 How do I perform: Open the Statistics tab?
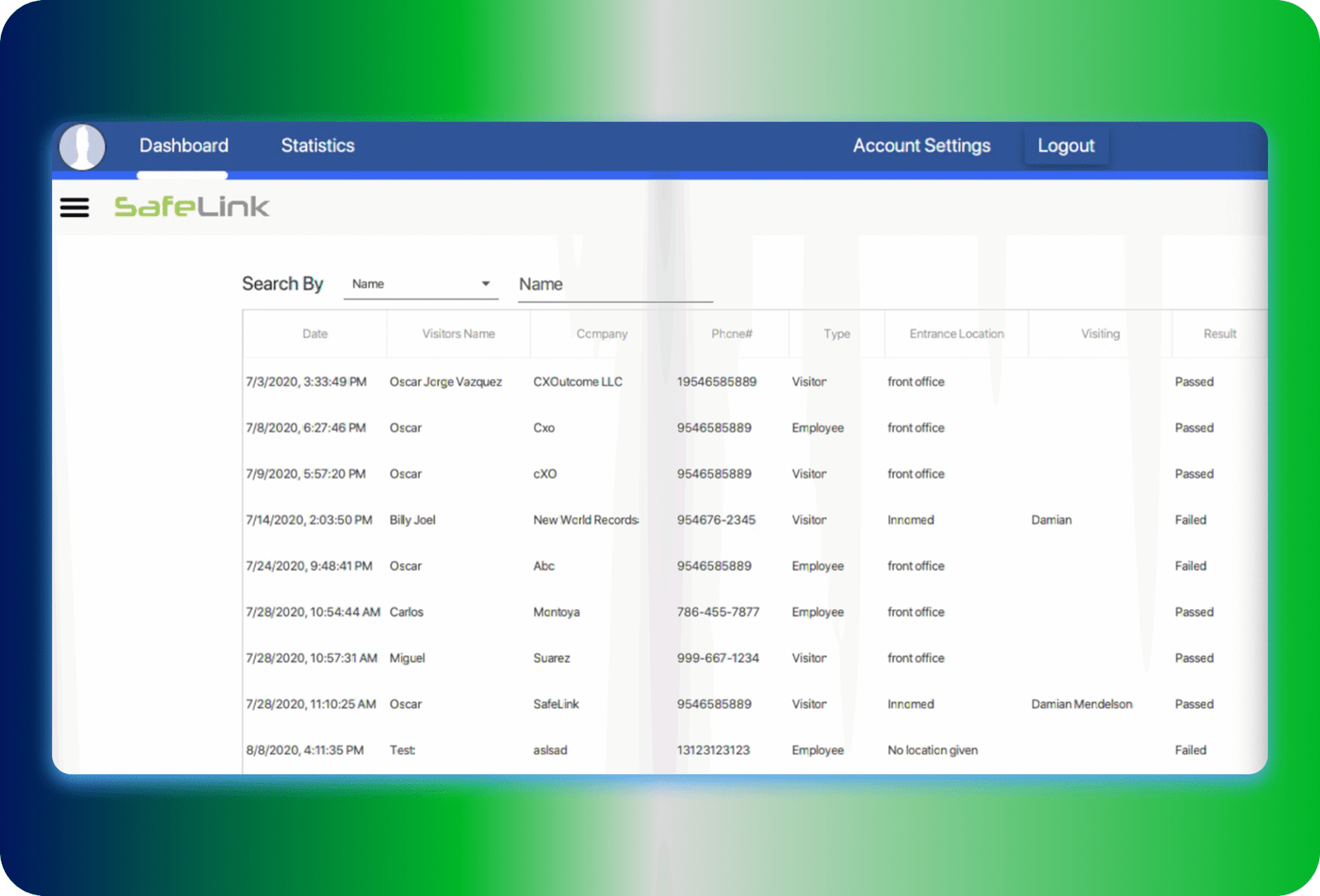pos(318,146)
